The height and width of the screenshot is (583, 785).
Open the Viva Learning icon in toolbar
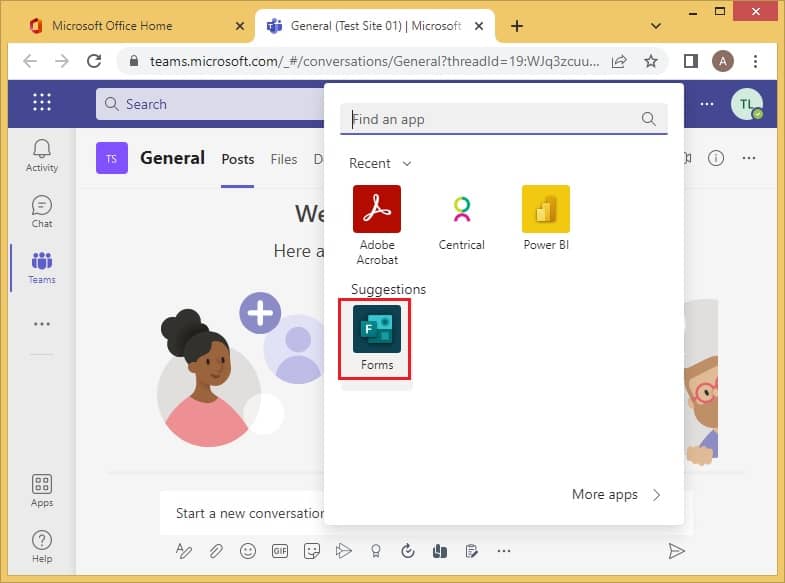click(440, 551)
